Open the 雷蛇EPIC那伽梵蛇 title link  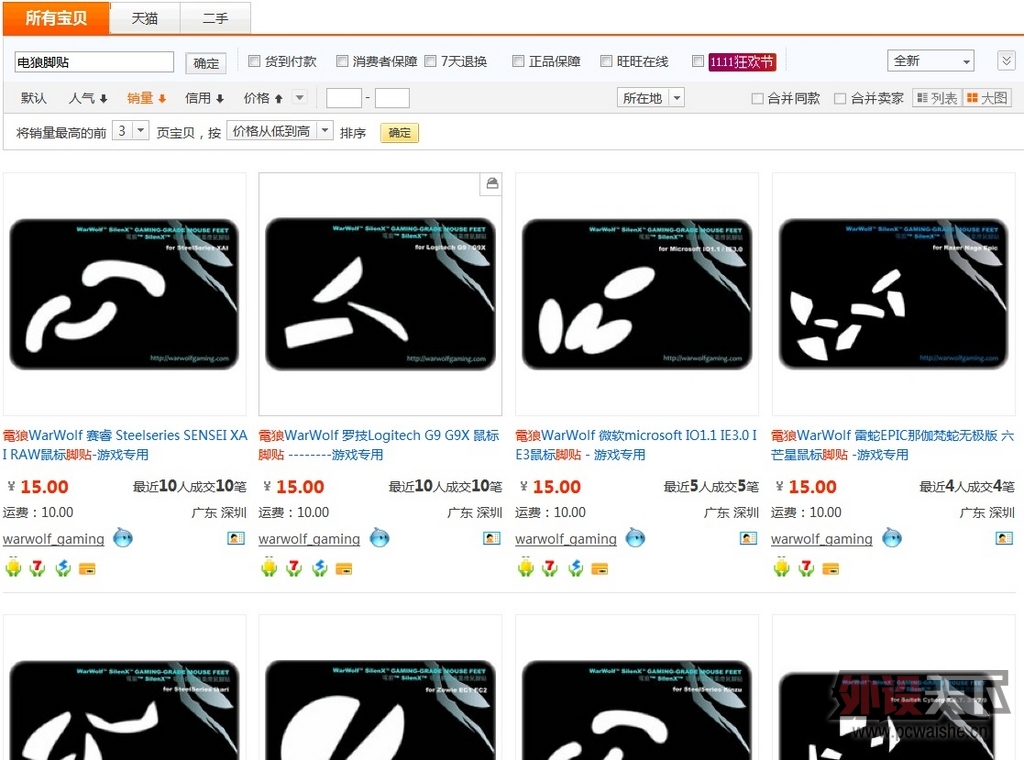coord(892,445)
